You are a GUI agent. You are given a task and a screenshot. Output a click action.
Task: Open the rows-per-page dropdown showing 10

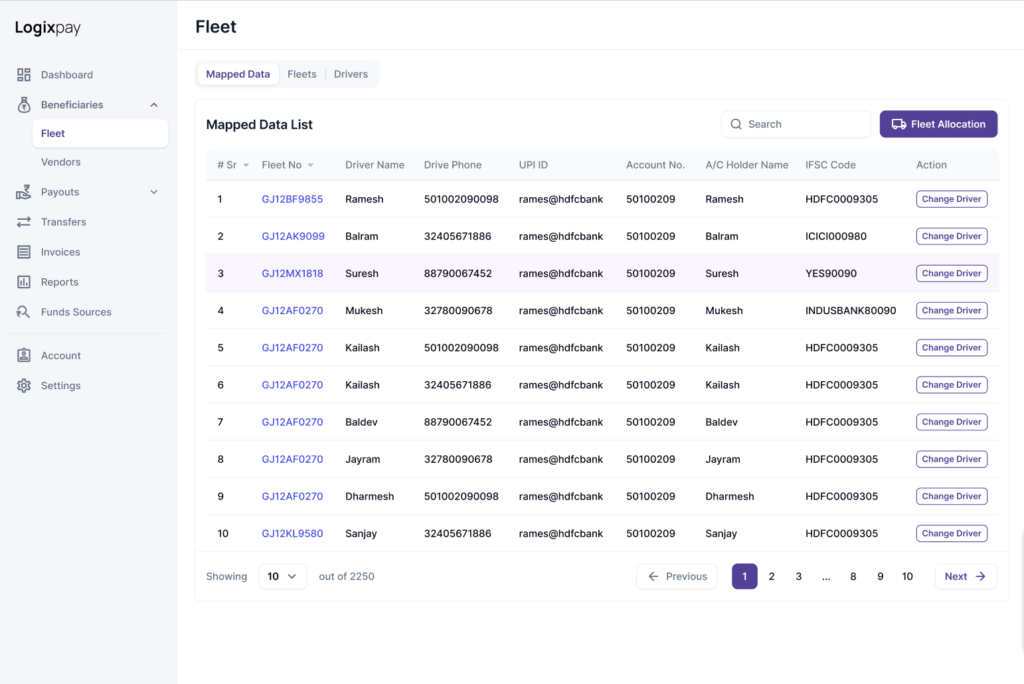282,576
